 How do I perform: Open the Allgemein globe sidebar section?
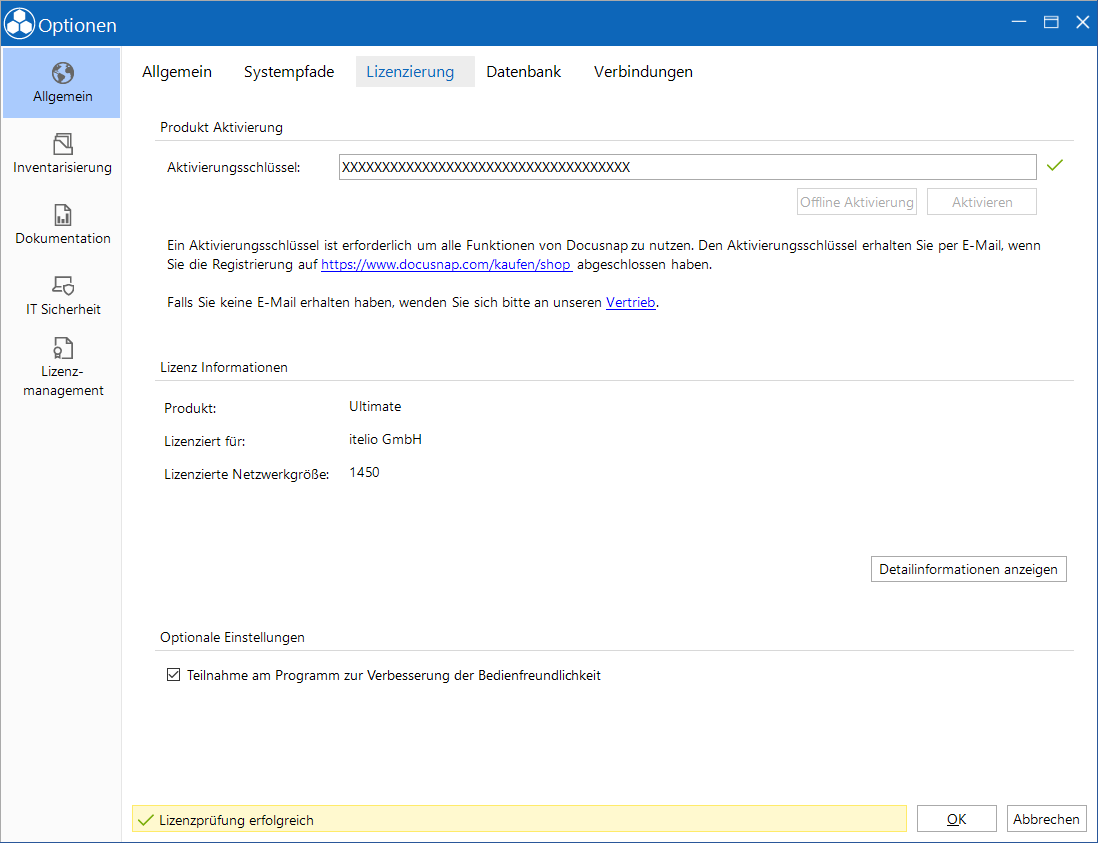(62, 73)
